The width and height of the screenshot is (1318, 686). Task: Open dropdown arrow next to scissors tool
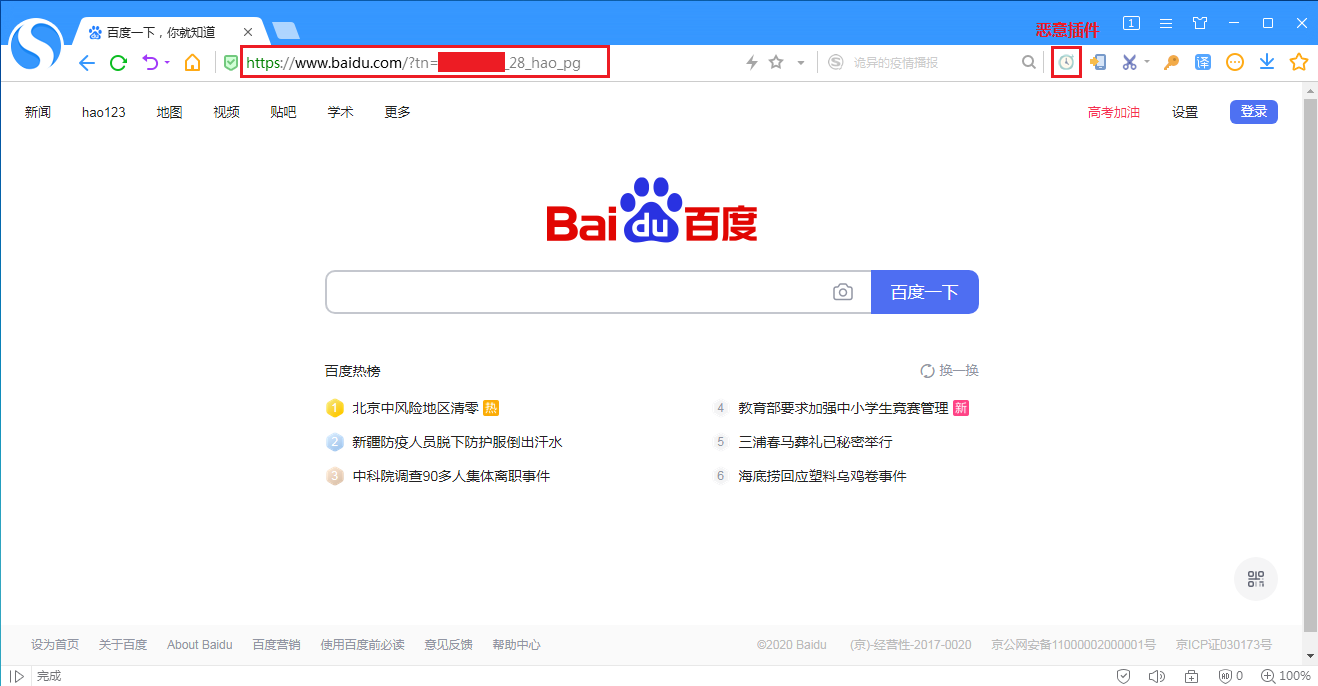pyautogui.click(x=1147, y=62)
